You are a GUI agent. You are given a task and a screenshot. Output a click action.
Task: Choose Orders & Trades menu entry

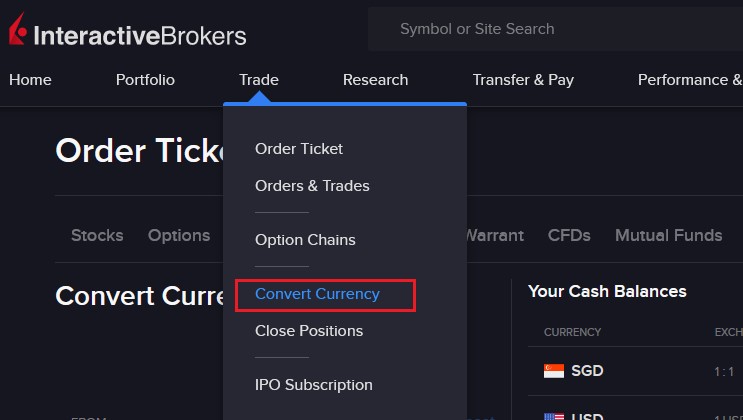pos(312,186)
